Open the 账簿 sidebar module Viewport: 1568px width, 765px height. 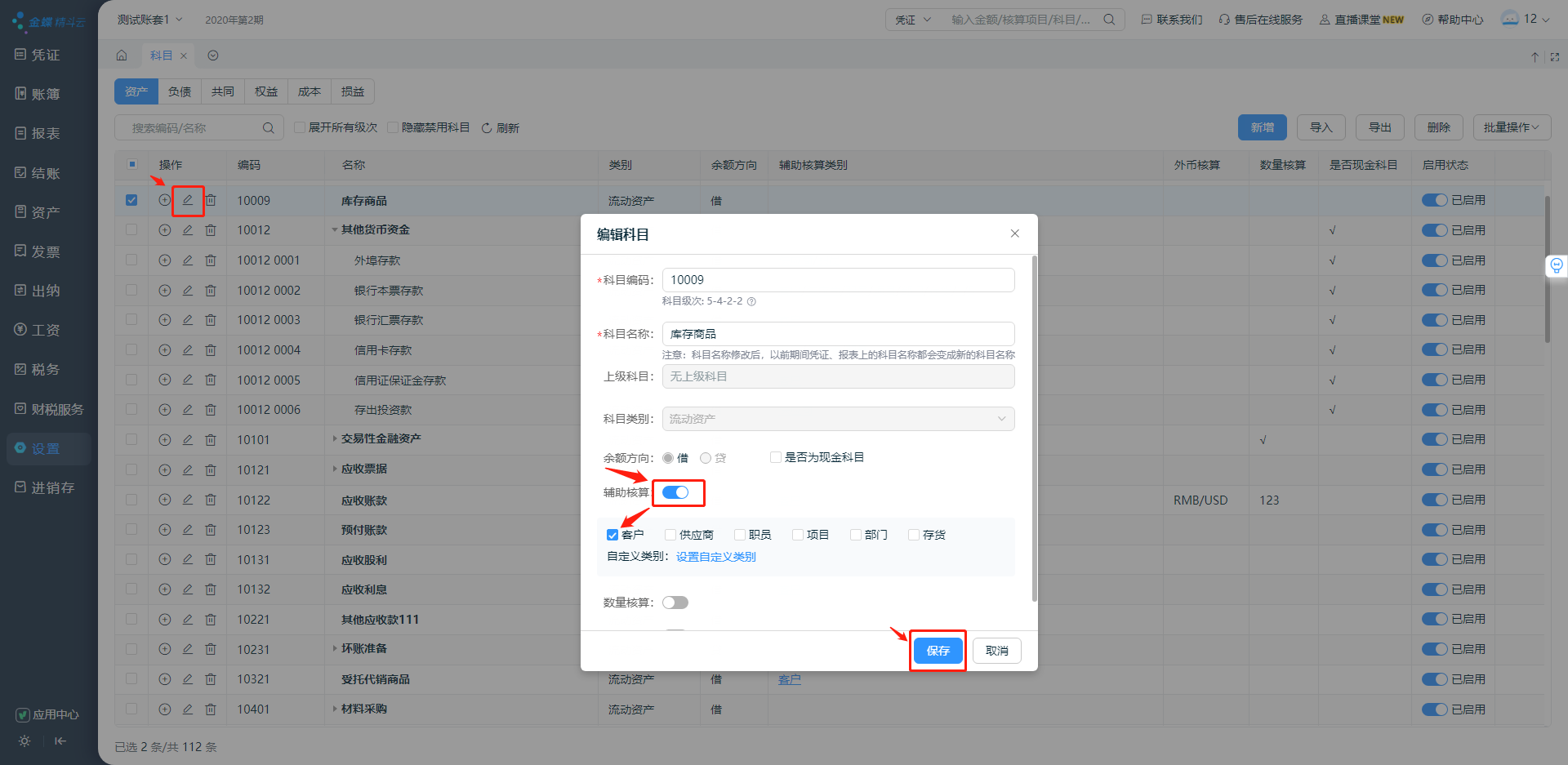click(x=38, y=94)
